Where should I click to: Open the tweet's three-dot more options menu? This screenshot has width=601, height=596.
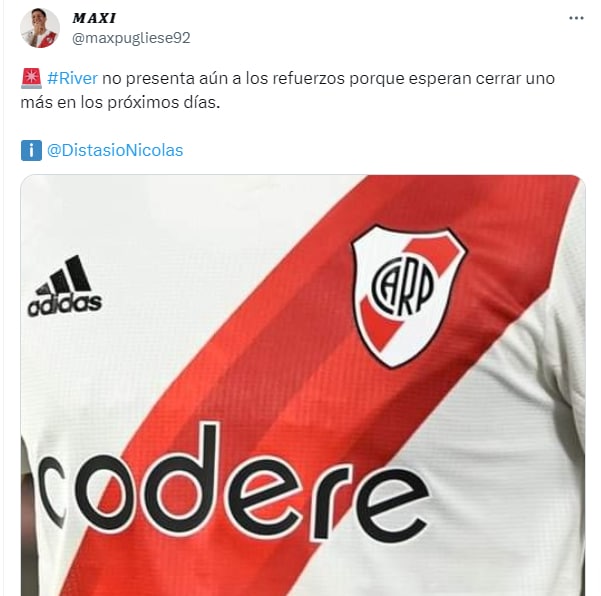coord(576,18)
